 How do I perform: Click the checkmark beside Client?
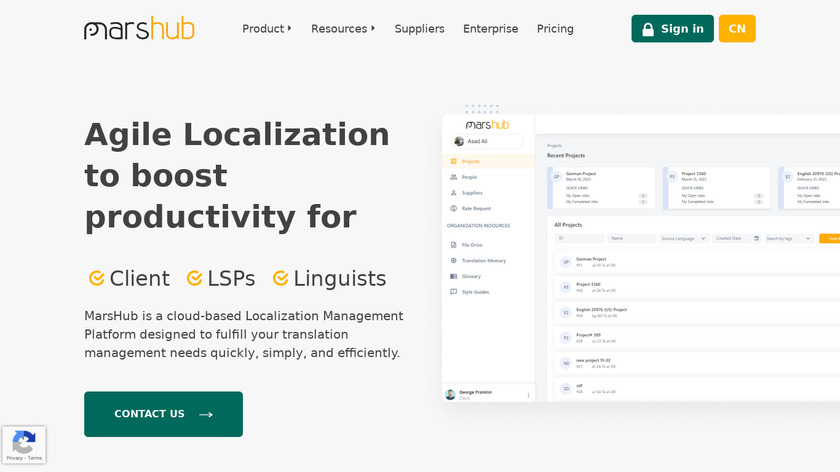(97, 278)
